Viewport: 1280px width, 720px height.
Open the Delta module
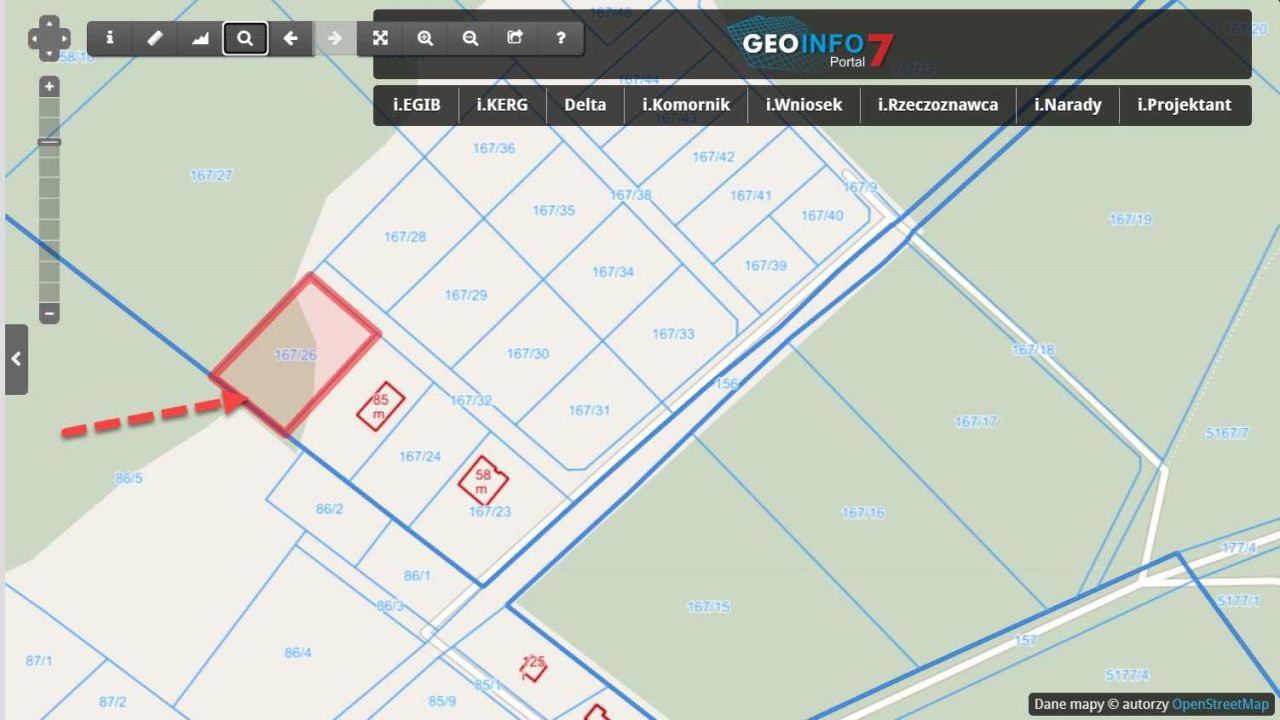[585, 105]
